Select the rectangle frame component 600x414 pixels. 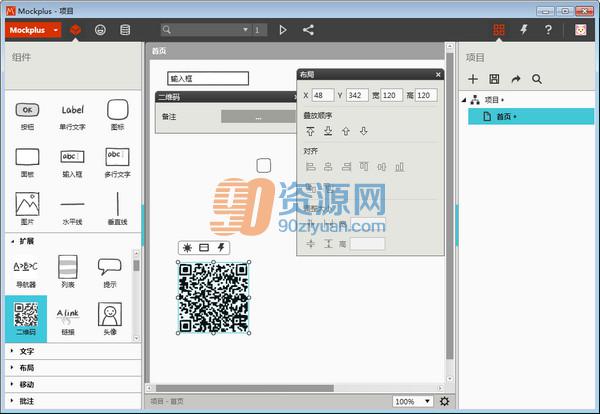pos(27,163)
